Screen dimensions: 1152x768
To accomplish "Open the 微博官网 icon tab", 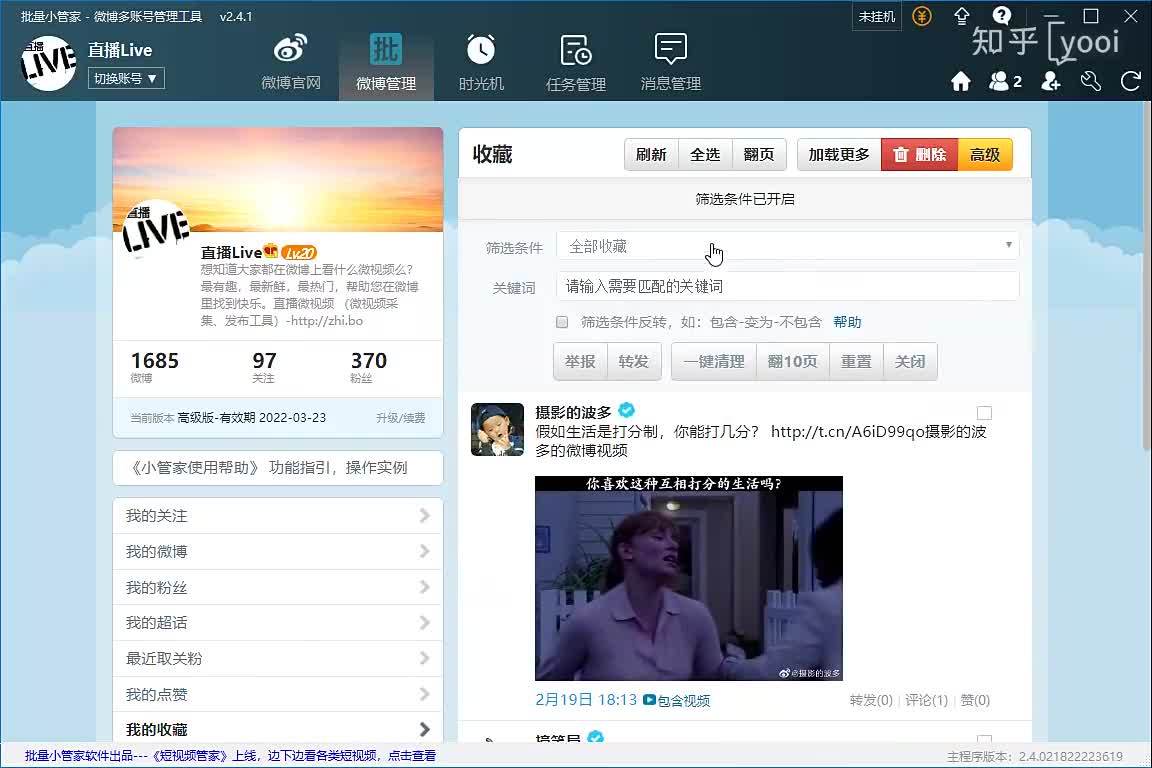I will tap(291, 63).
